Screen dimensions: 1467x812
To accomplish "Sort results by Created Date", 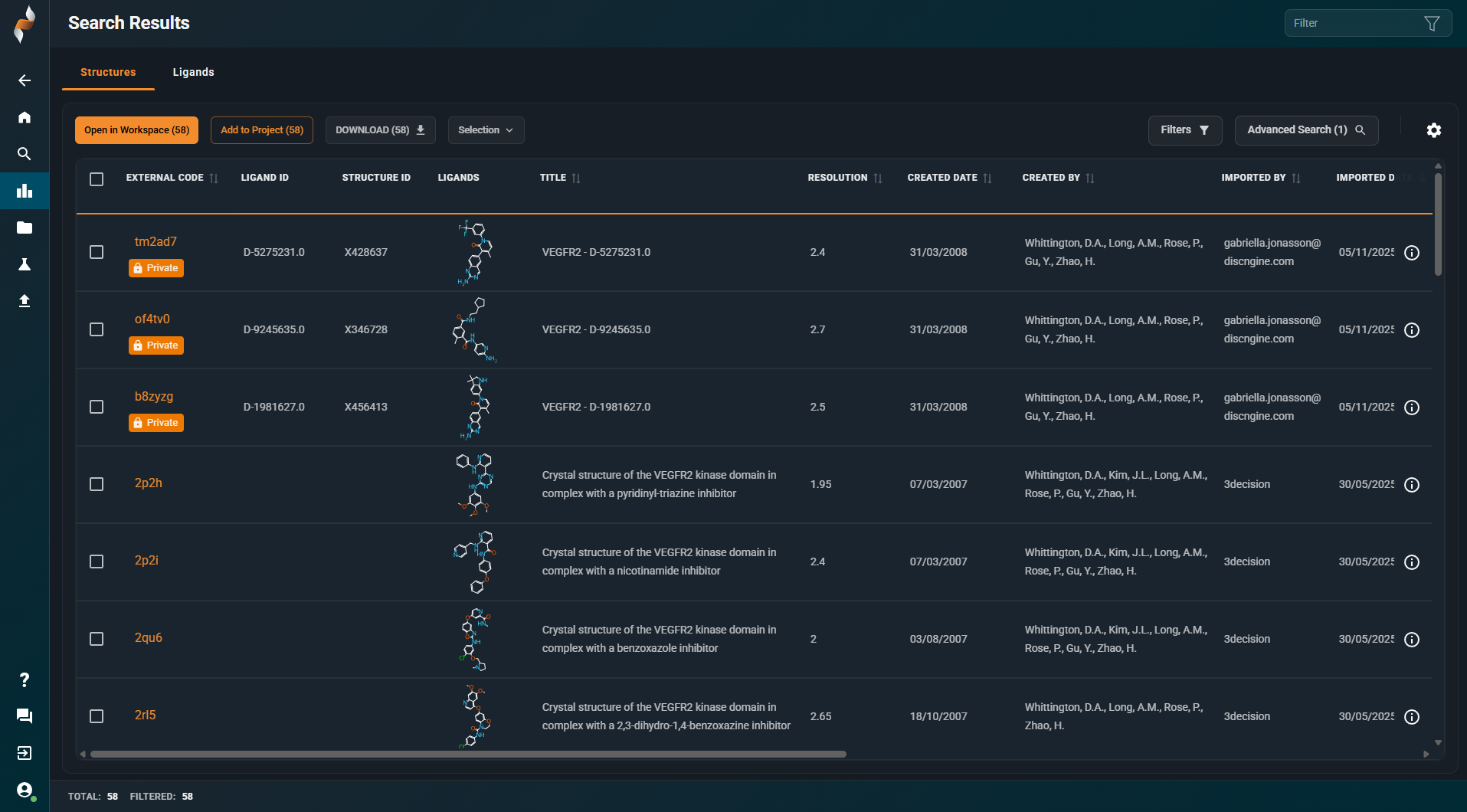I will click(x=987, y=177).
